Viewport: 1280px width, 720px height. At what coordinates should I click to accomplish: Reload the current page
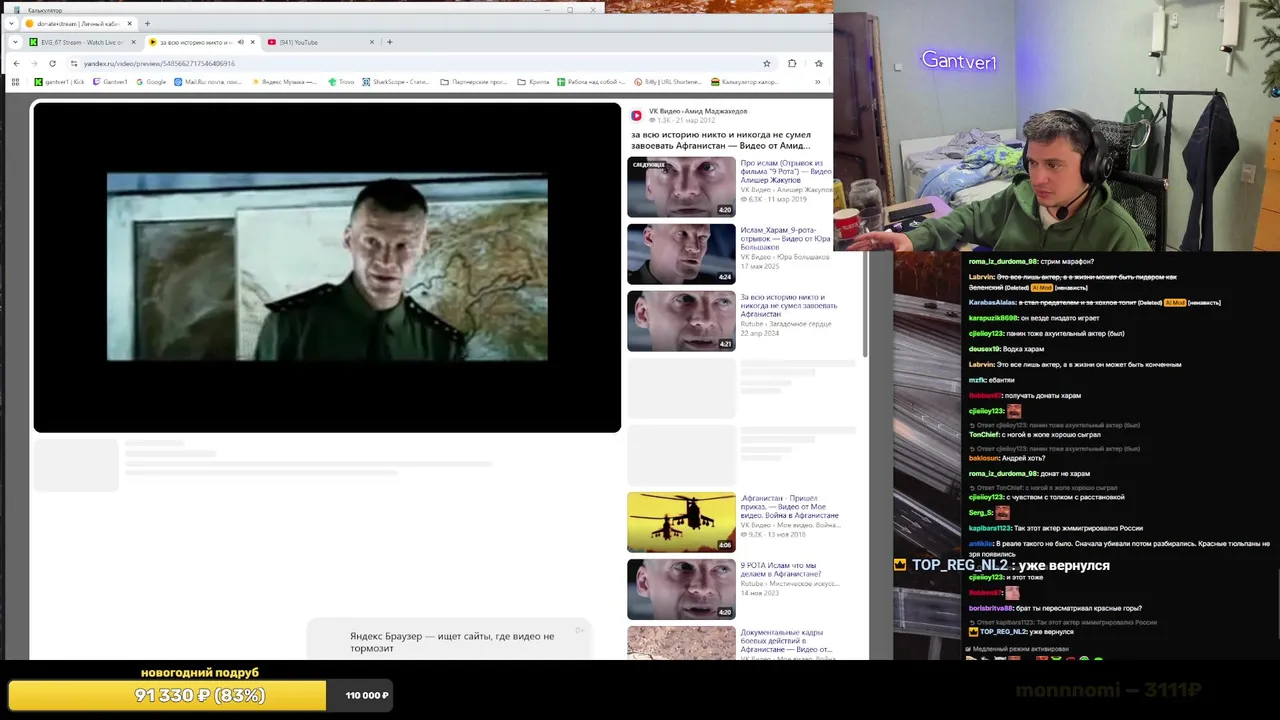tap(52, 63)
